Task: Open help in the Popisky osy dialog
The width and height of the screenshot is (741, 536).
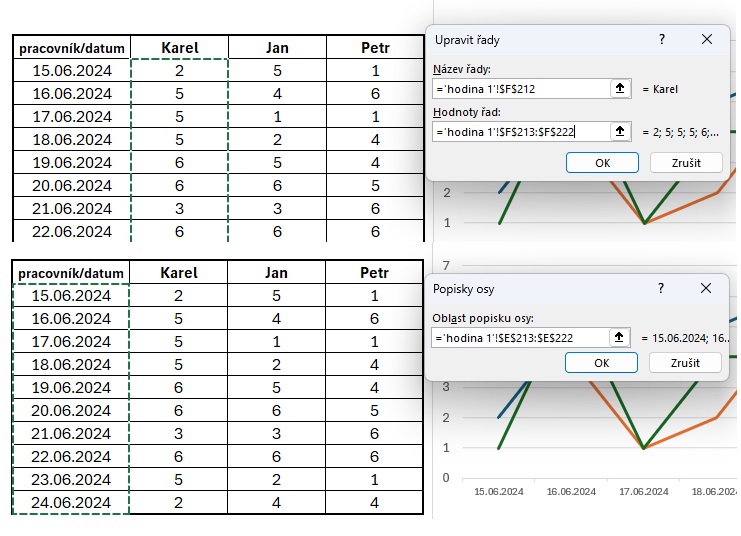Action: (x=661, y=288)
